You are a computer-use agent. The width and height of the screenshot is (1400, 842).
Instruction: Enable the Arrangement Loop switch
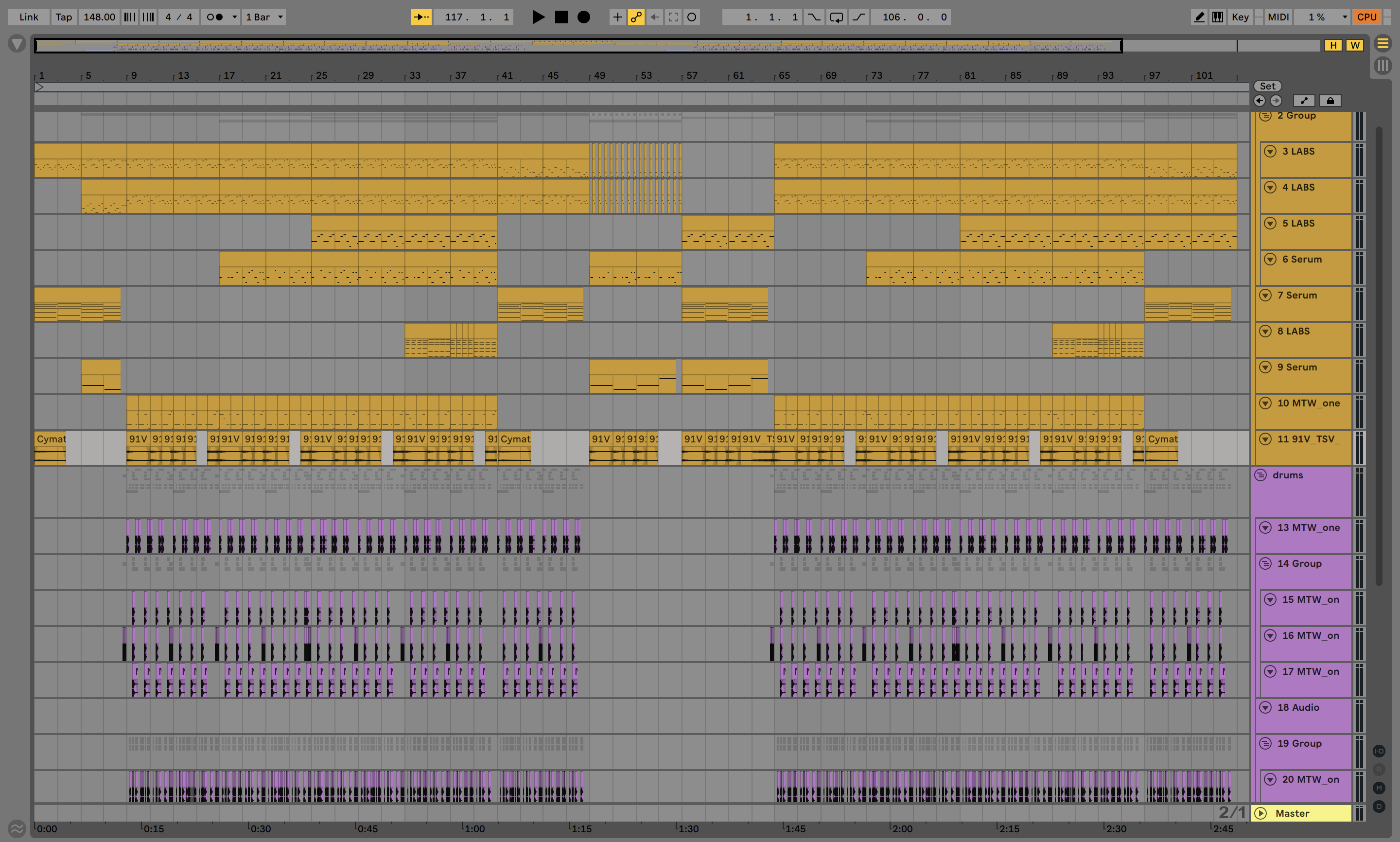[x=836, y=17]
